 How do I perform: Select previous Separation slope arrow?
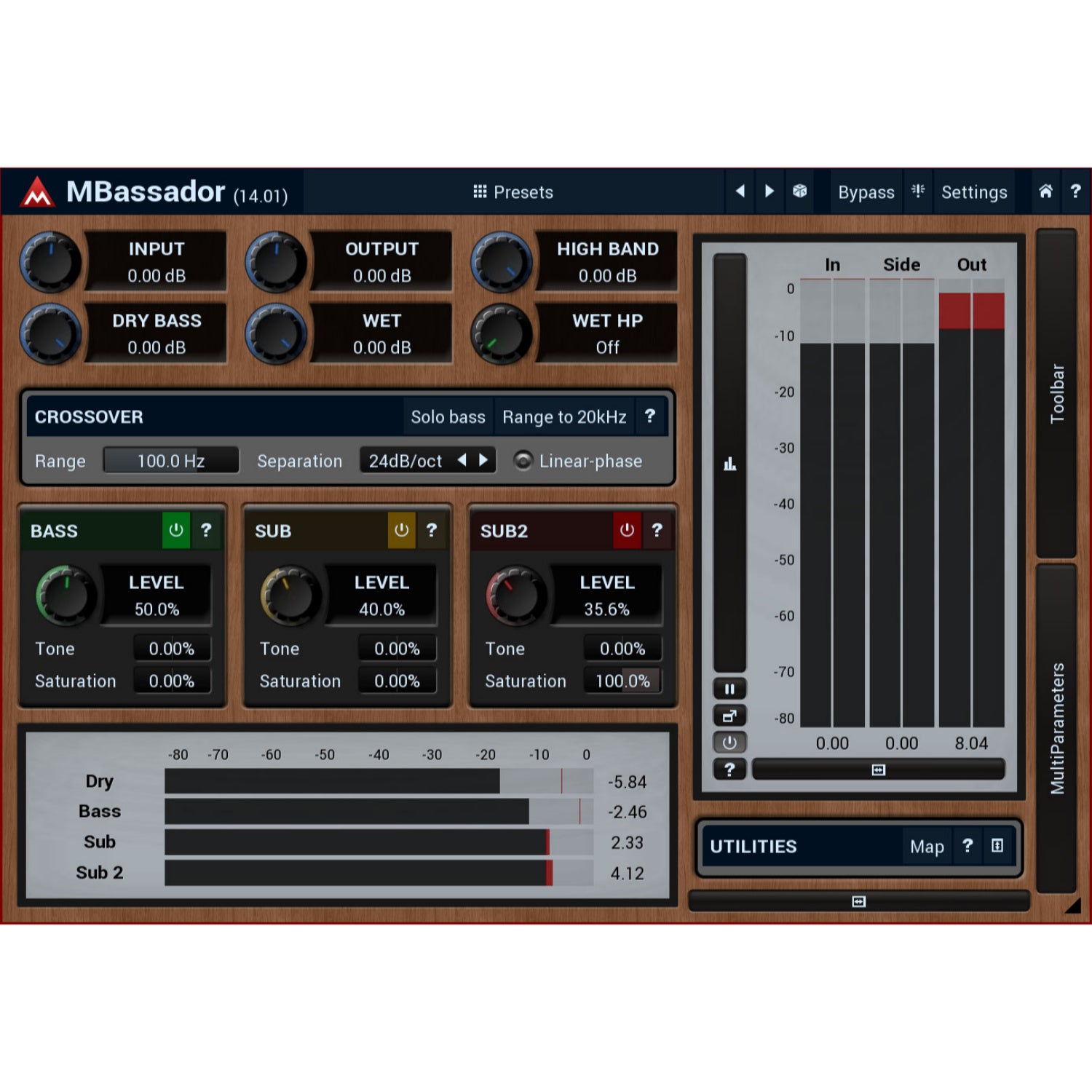(x=462, y=460)
